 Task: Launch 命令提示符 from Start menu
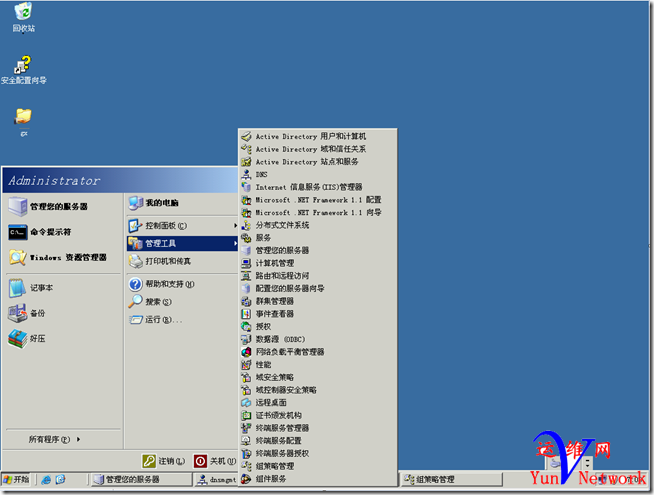[63, 232]
